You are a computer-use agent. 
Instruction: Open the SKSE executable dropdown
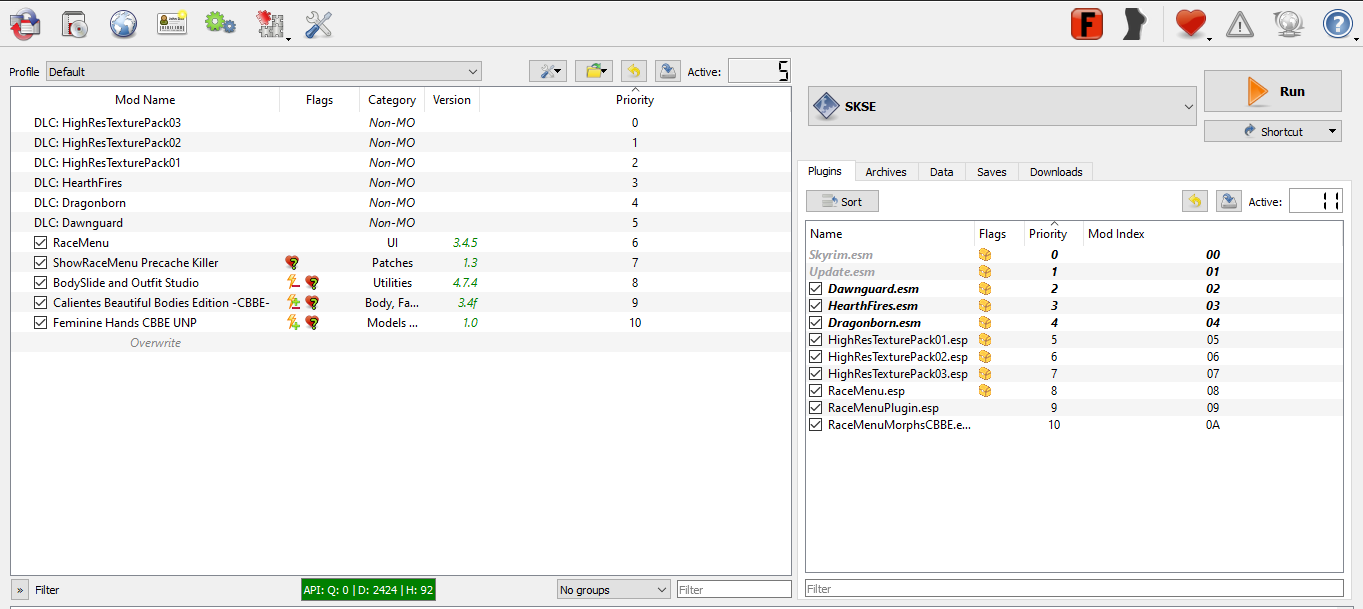pyautogui.click(x=1002, y=106)
